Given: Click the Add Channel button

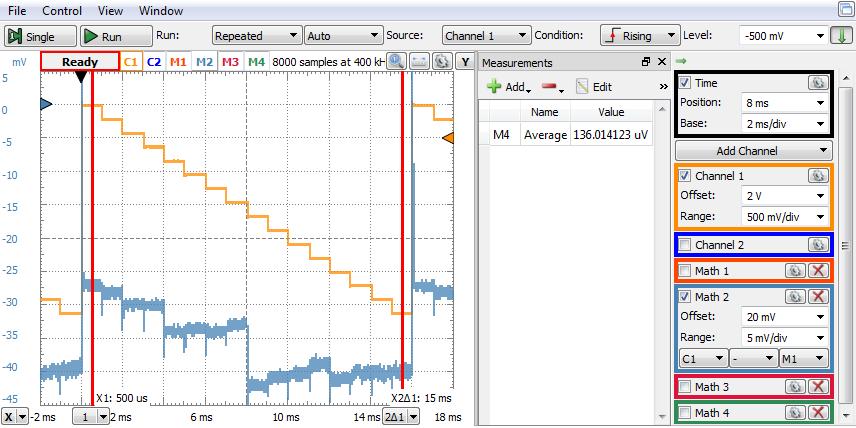Looking at the screenshot, I should tap(753, 151).
